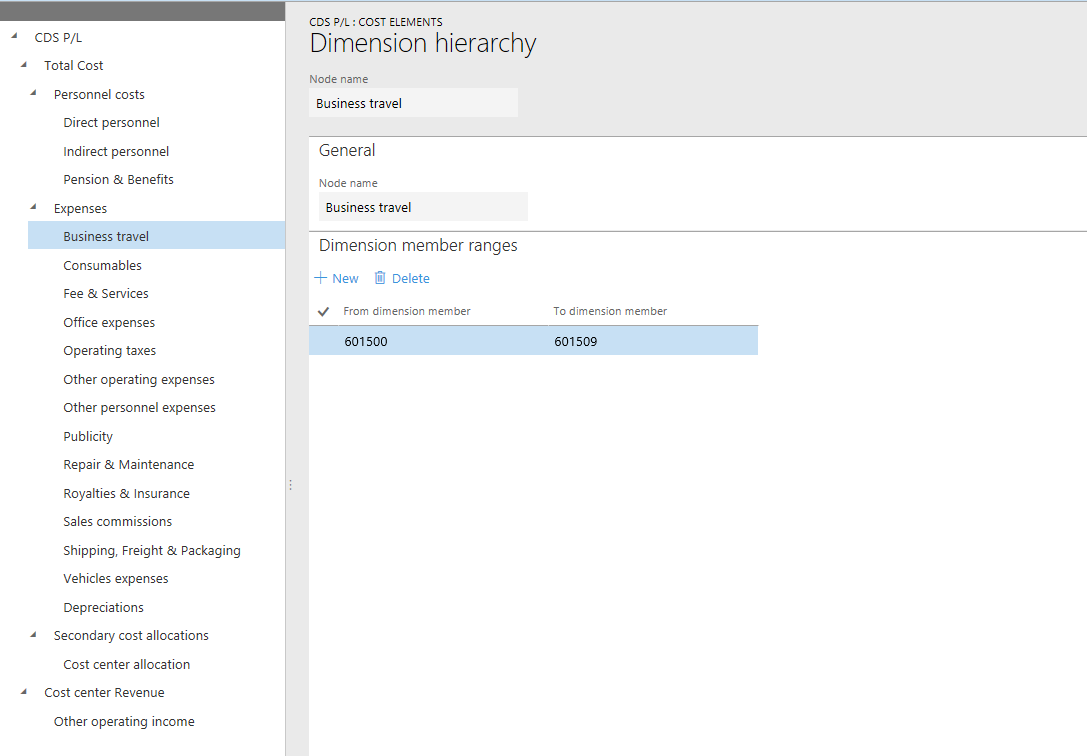The width and height of the screenshot is (1087, 756).
Task: Select Other operating income at tree bottom
Action: [124, 721]
